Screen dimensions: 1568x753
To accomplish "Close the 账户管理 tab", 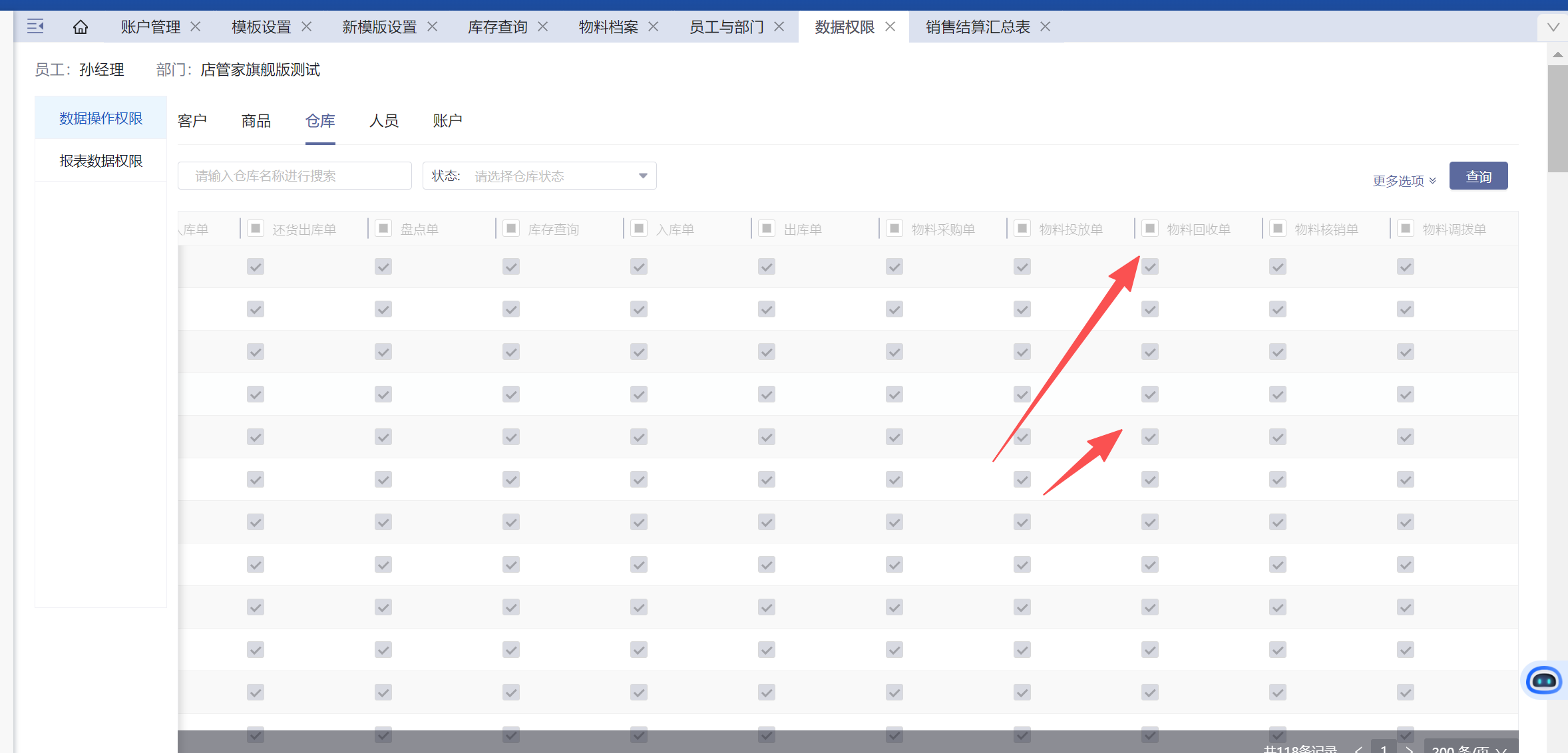I will (x=196, y=27).
